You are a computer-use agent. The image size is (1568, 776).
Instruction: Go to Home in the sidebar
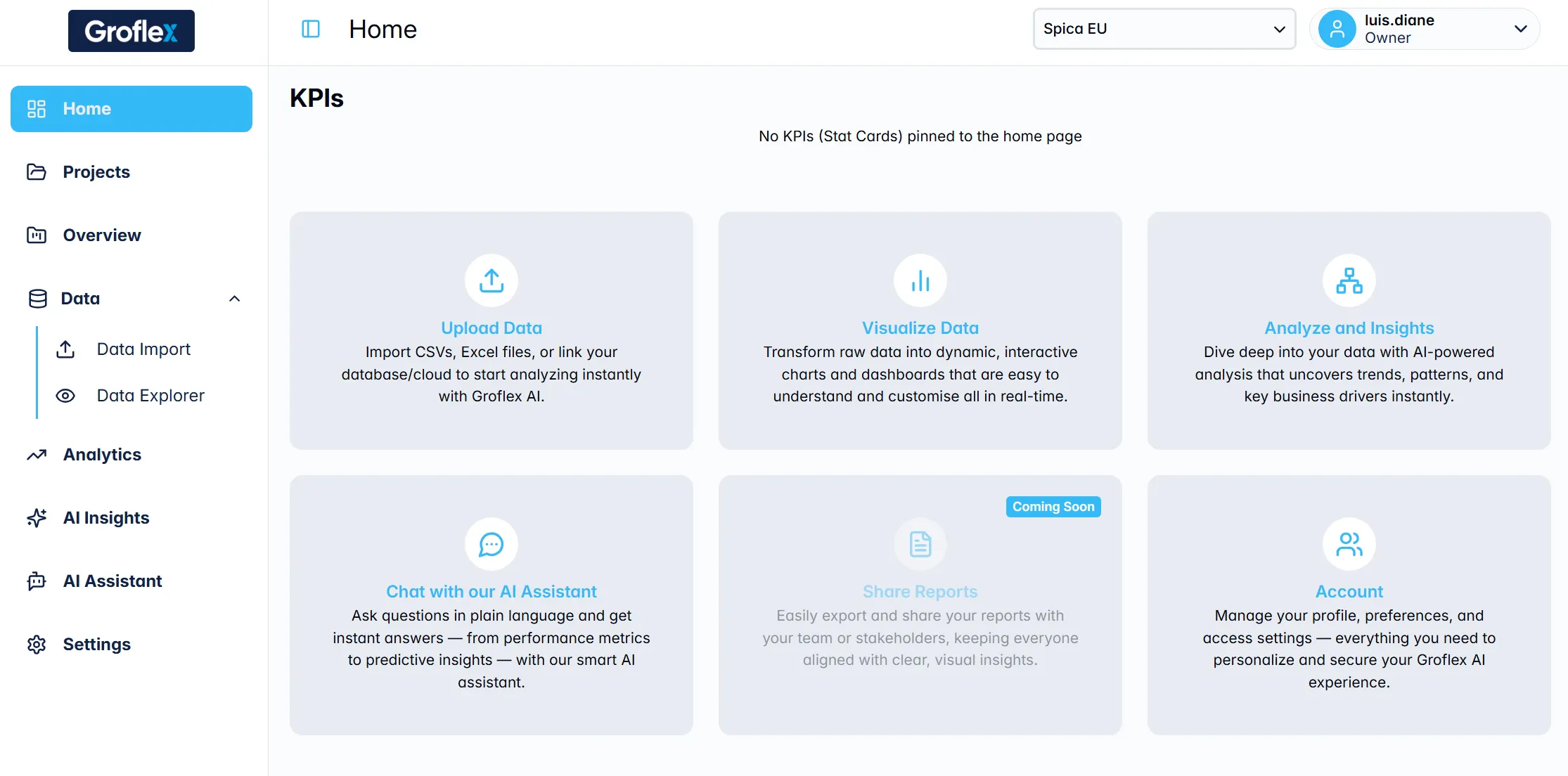point(131,109)
